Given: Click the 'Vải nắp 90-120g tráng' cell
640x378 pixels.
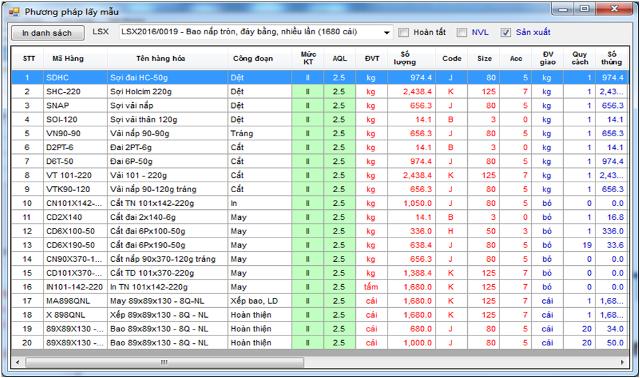Looking at the screenshot, I should pyautogui.click(x=167, y=189).
